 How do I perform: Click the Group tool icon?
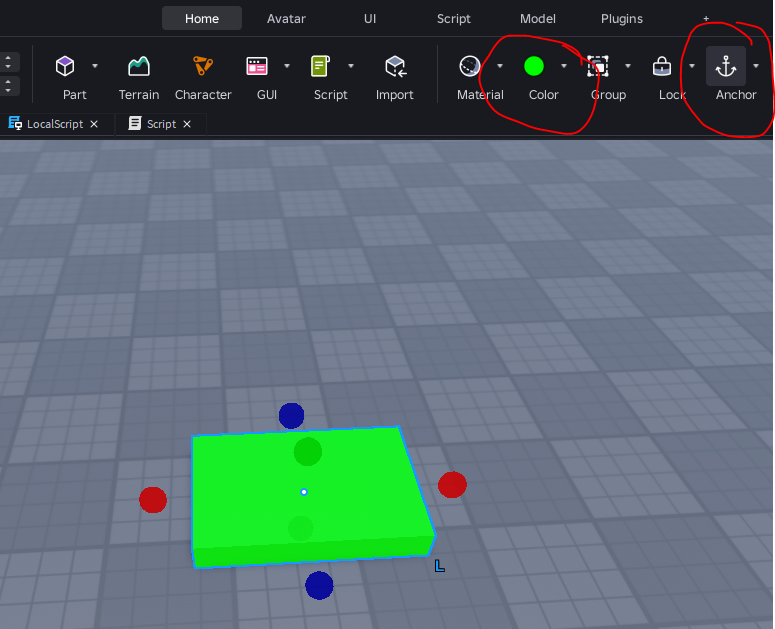click(598, 66)
